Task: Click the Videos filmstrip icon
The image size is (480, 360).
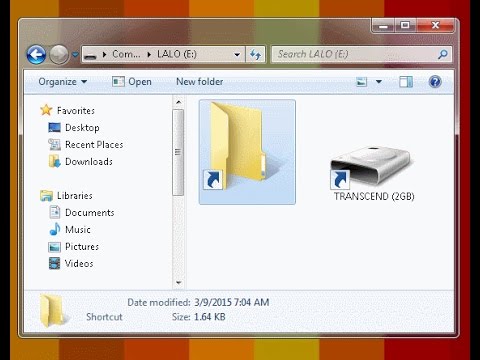Action: click(54, 263)
